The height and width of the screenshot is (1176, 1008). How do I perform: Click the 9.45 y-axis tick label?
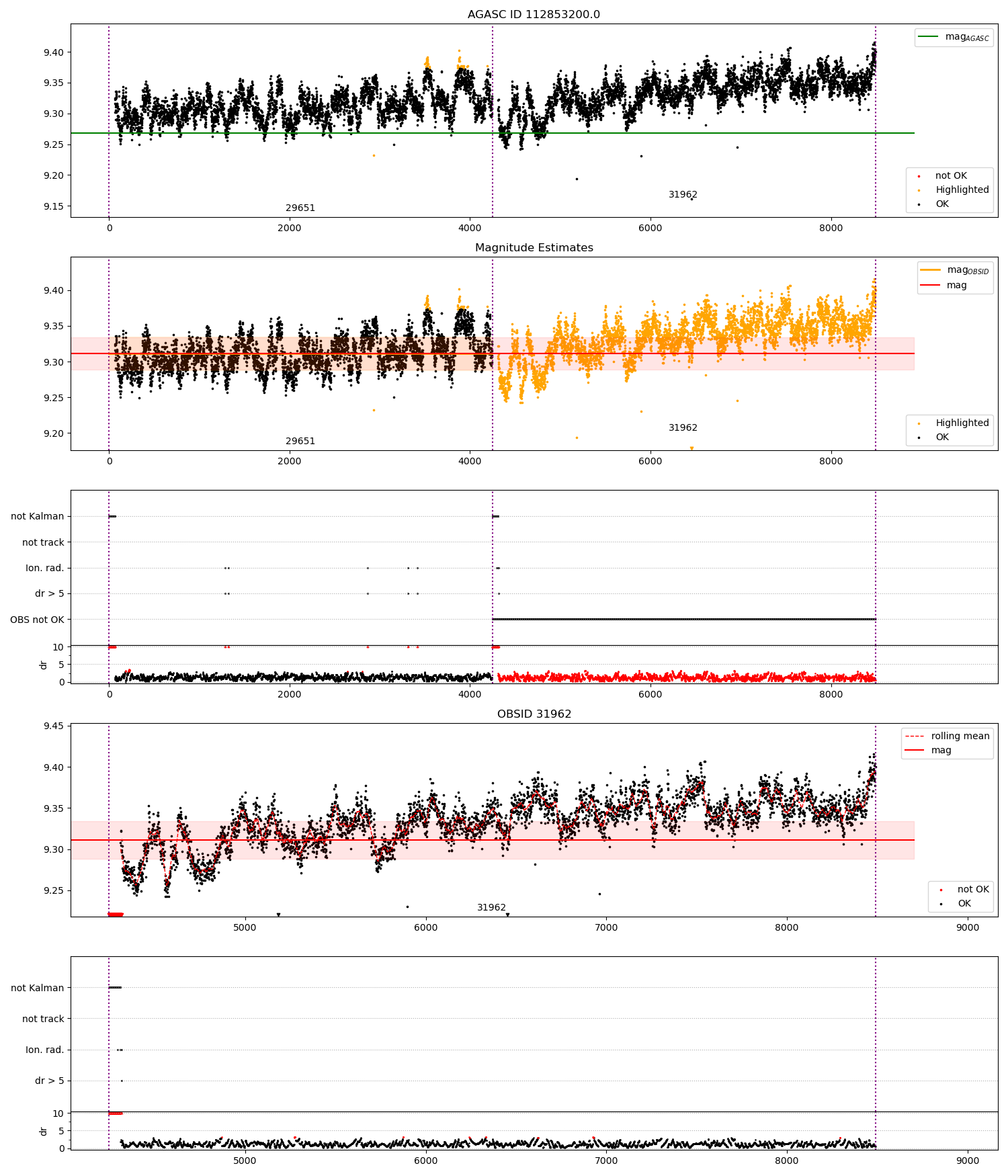pyautogui.click(x=54, y=726)
